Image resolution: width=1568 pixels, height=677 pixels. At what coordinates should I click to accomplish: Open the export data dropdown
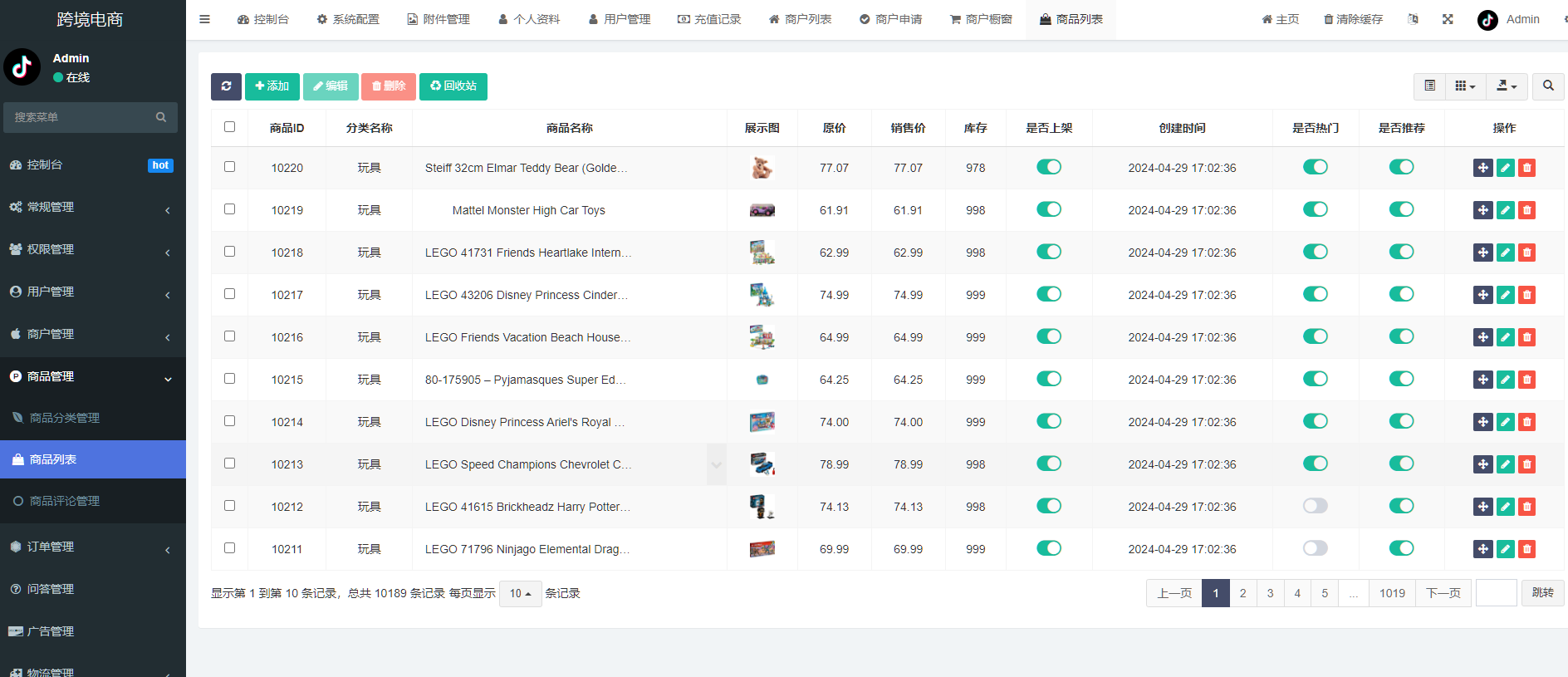point(1507,86)
